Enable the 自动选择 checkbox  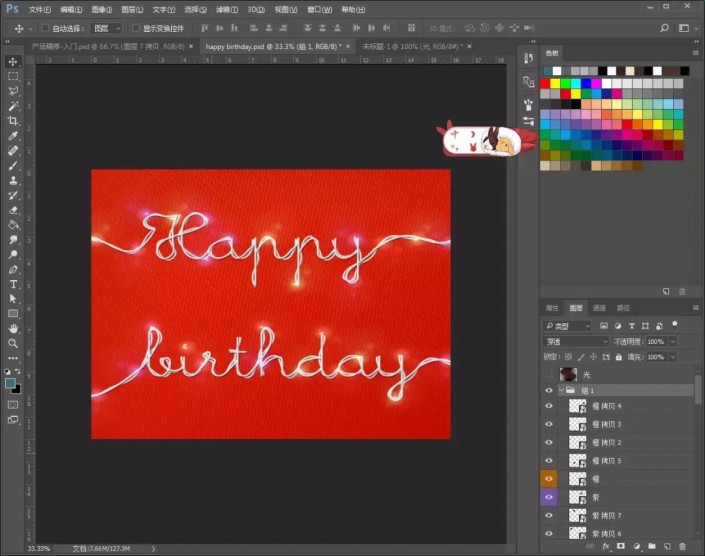click(x=45, y=28)
